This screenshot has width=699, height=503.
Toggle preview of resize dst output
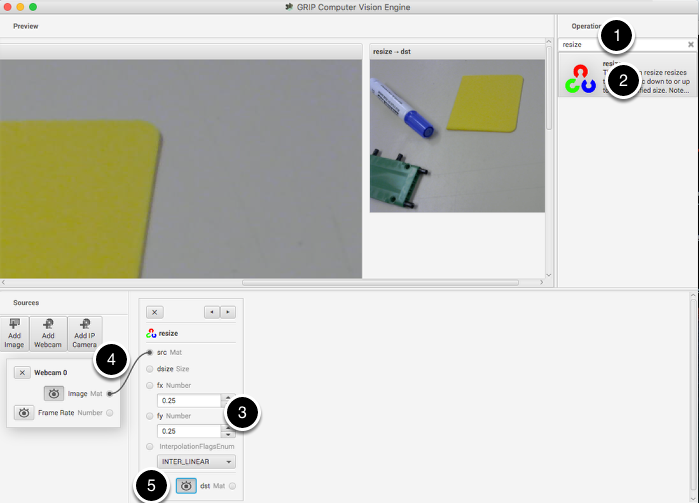point(186,485)
